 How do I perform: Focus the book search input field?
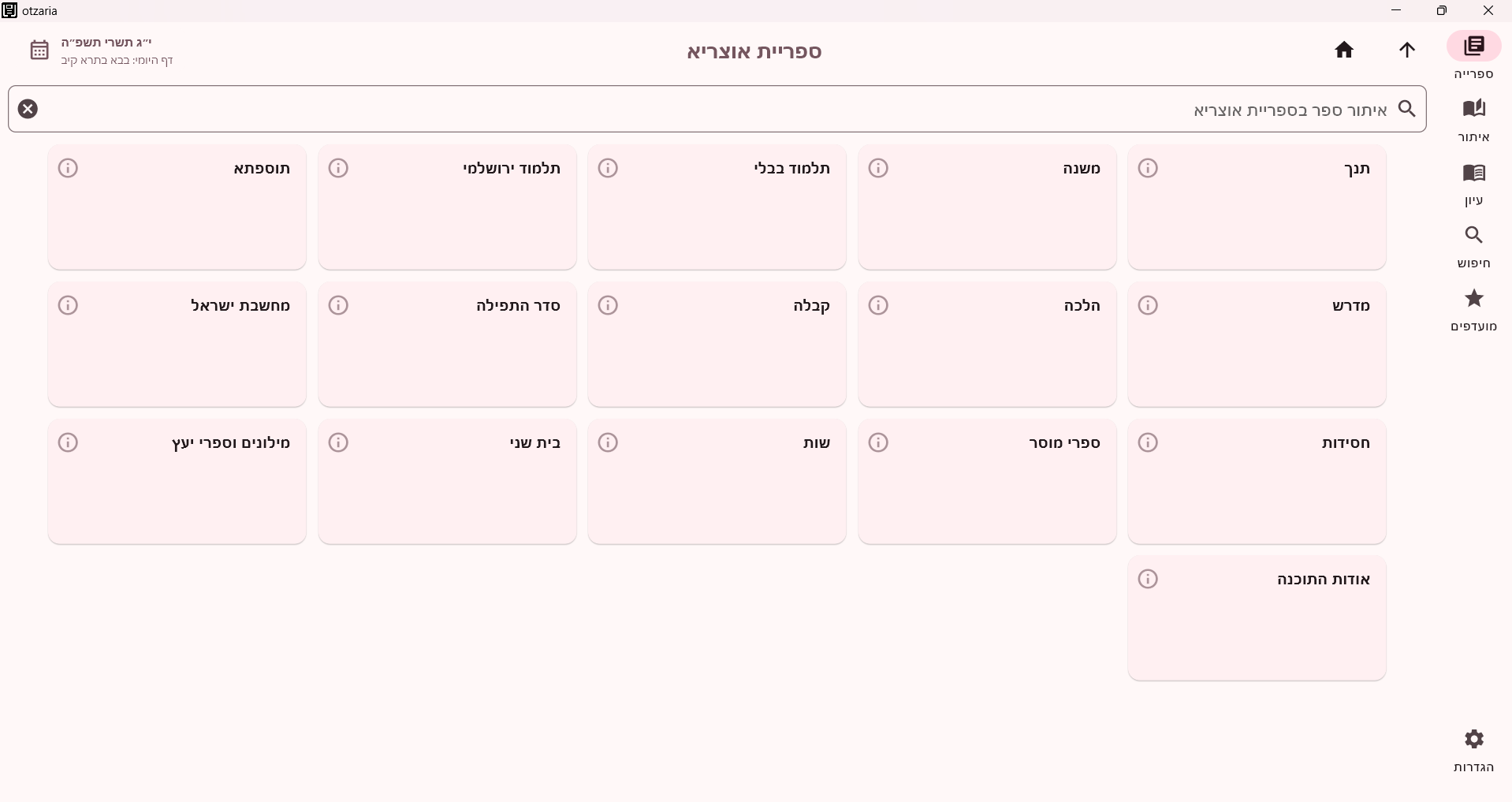(709, 109)
